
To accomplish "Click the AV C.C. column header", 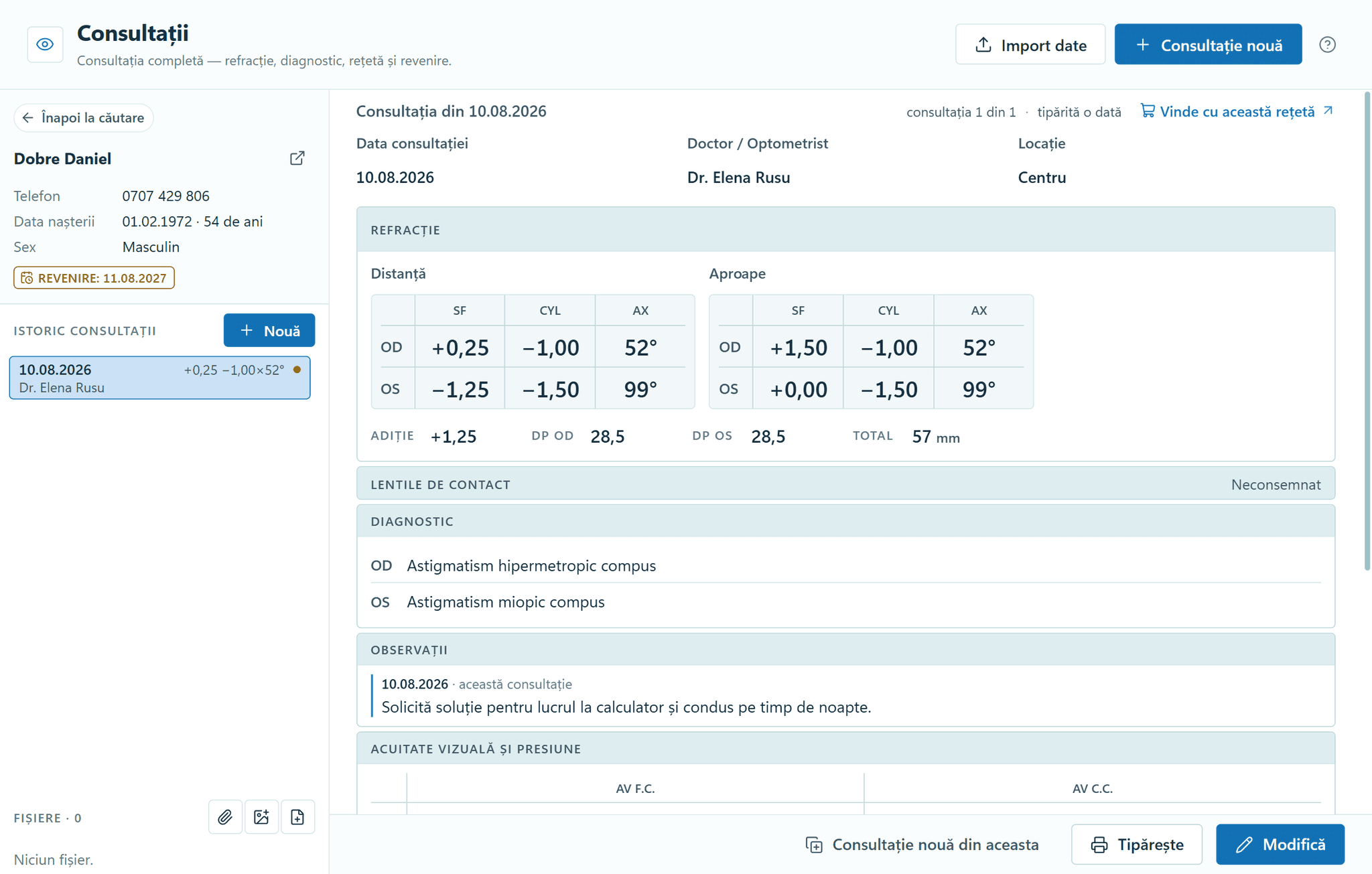I will pos(1093,789).
